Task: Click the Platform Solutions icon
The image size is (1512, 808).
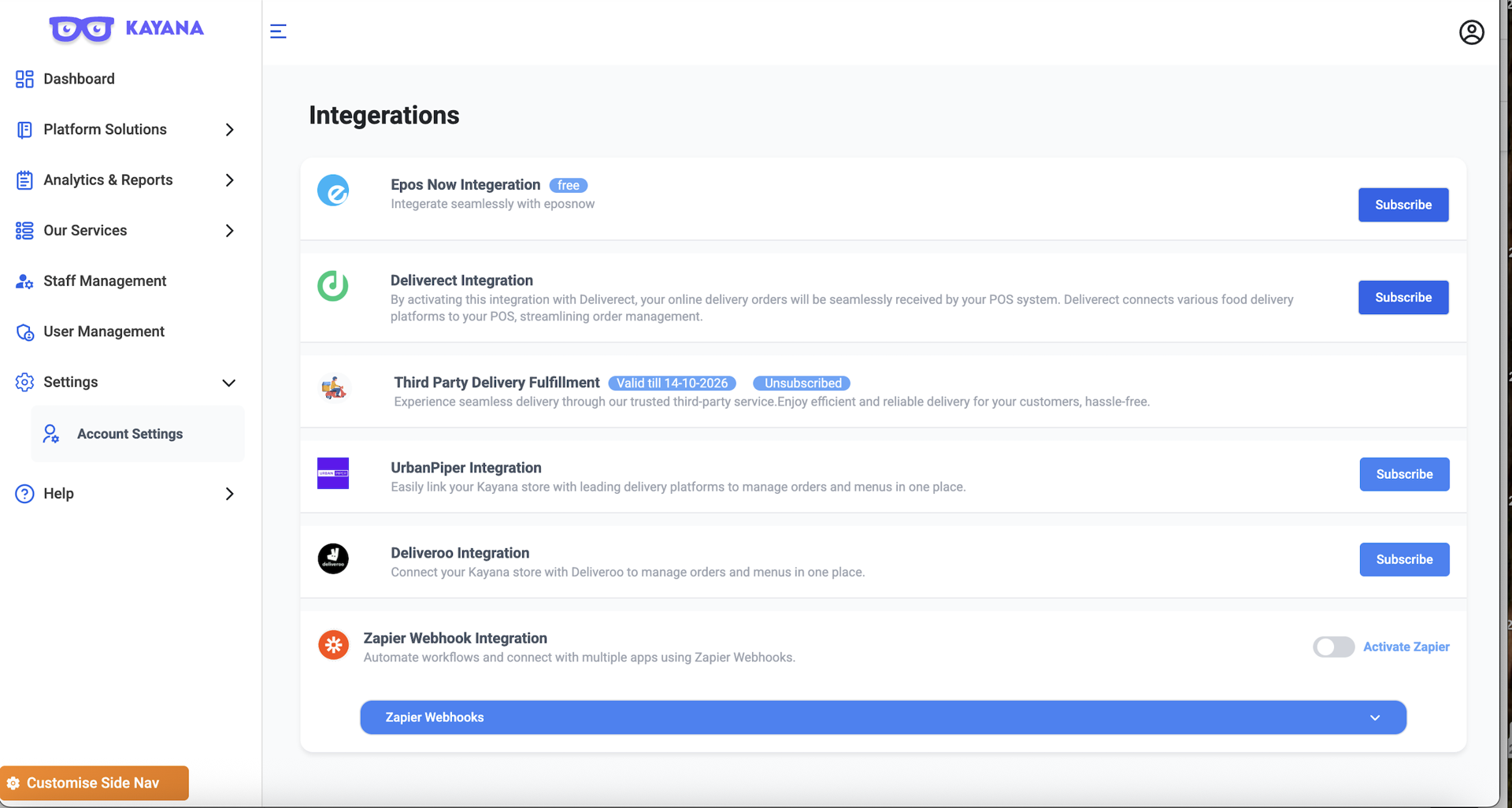Action: tap(24, 130)
